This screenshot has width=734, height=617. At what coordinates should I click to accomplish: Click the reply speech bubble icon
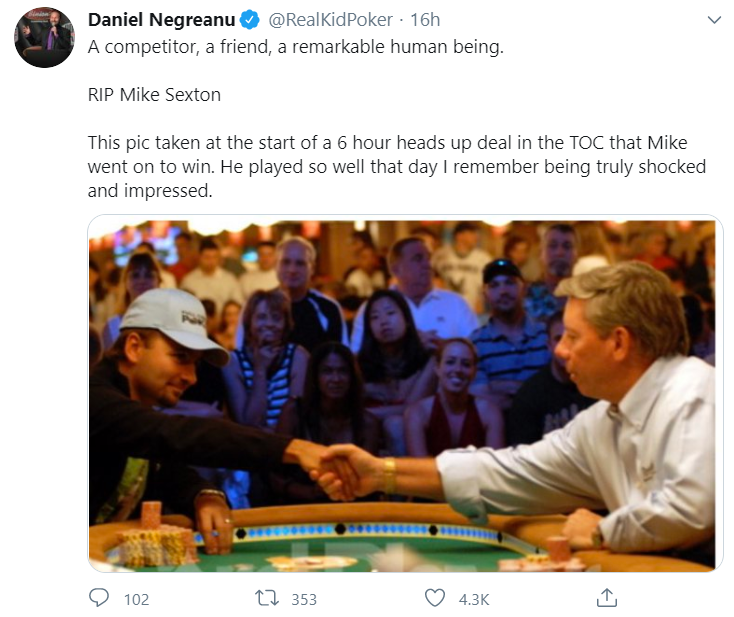coord(100,598)
